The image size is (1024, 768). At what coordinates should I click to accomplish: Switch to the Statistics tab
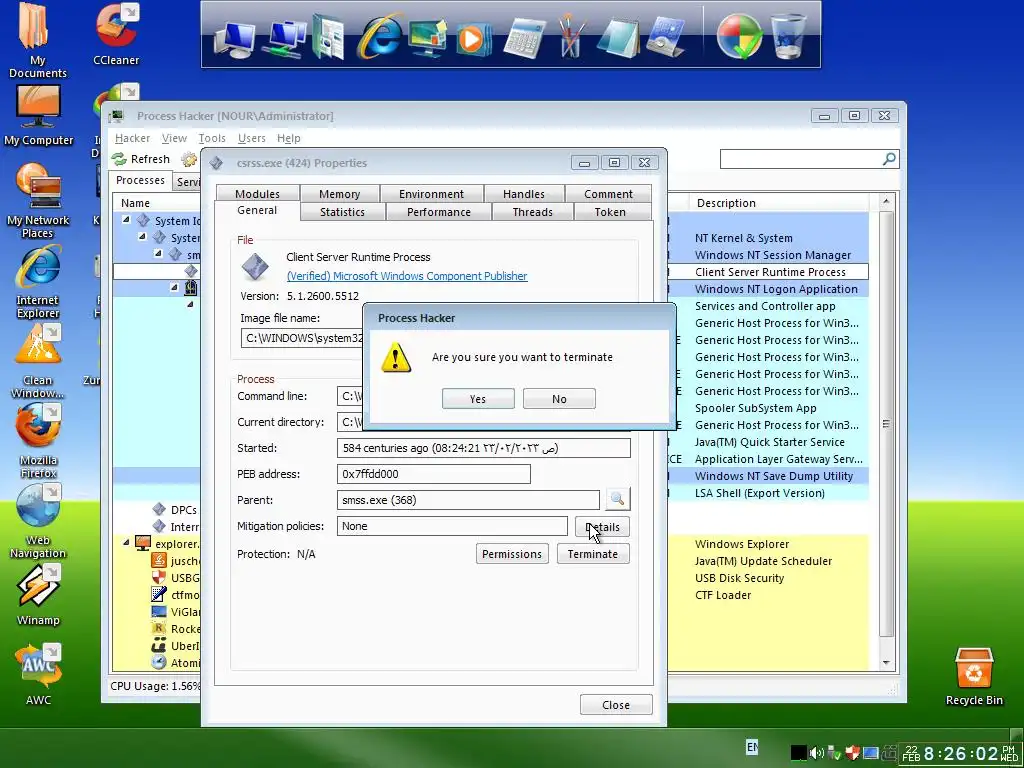click(342, 212)
